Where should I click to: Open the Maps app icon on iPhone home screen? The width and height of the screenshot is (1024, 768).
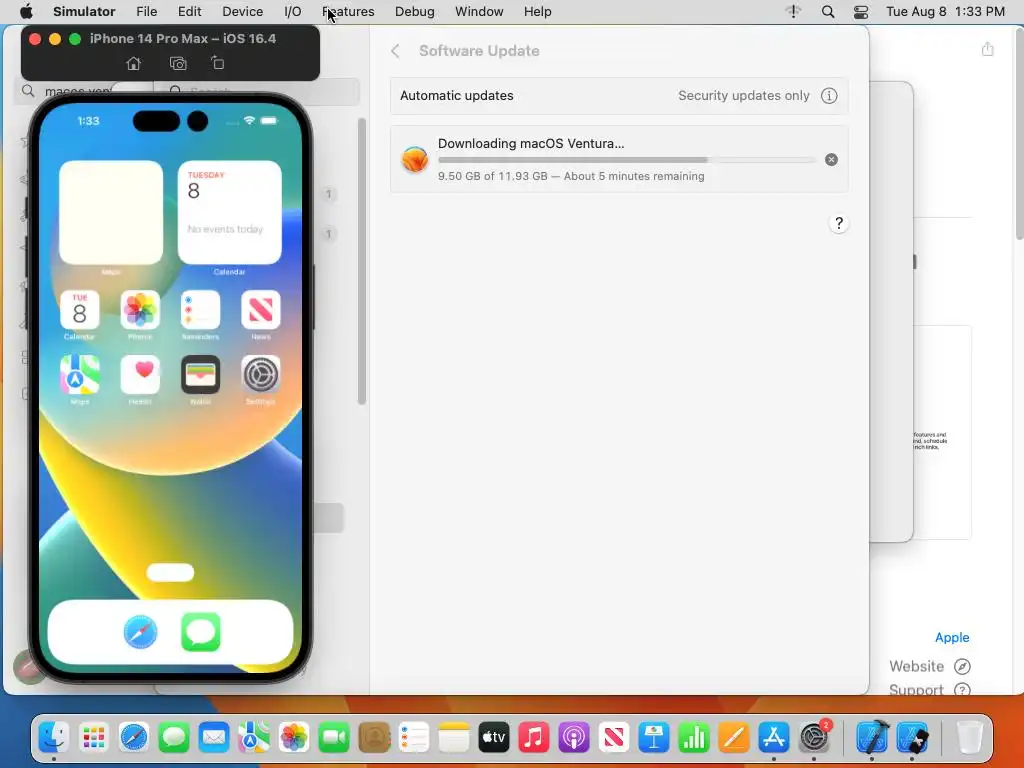pyautogui.click(x=80, y=375)
